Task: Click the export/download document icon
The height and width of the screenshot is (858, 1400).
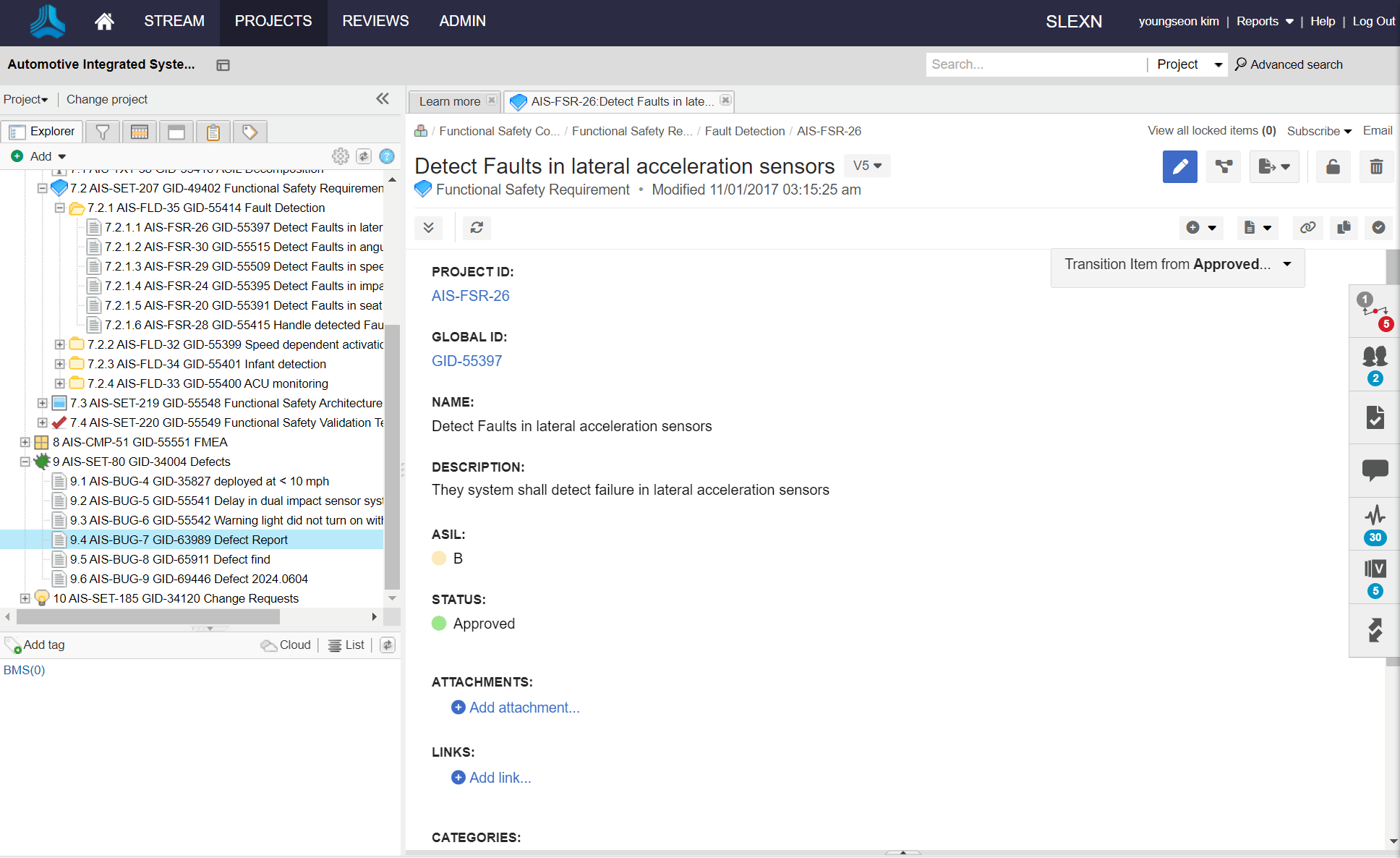Action: pyautogui.click(x=1273, y=165)
